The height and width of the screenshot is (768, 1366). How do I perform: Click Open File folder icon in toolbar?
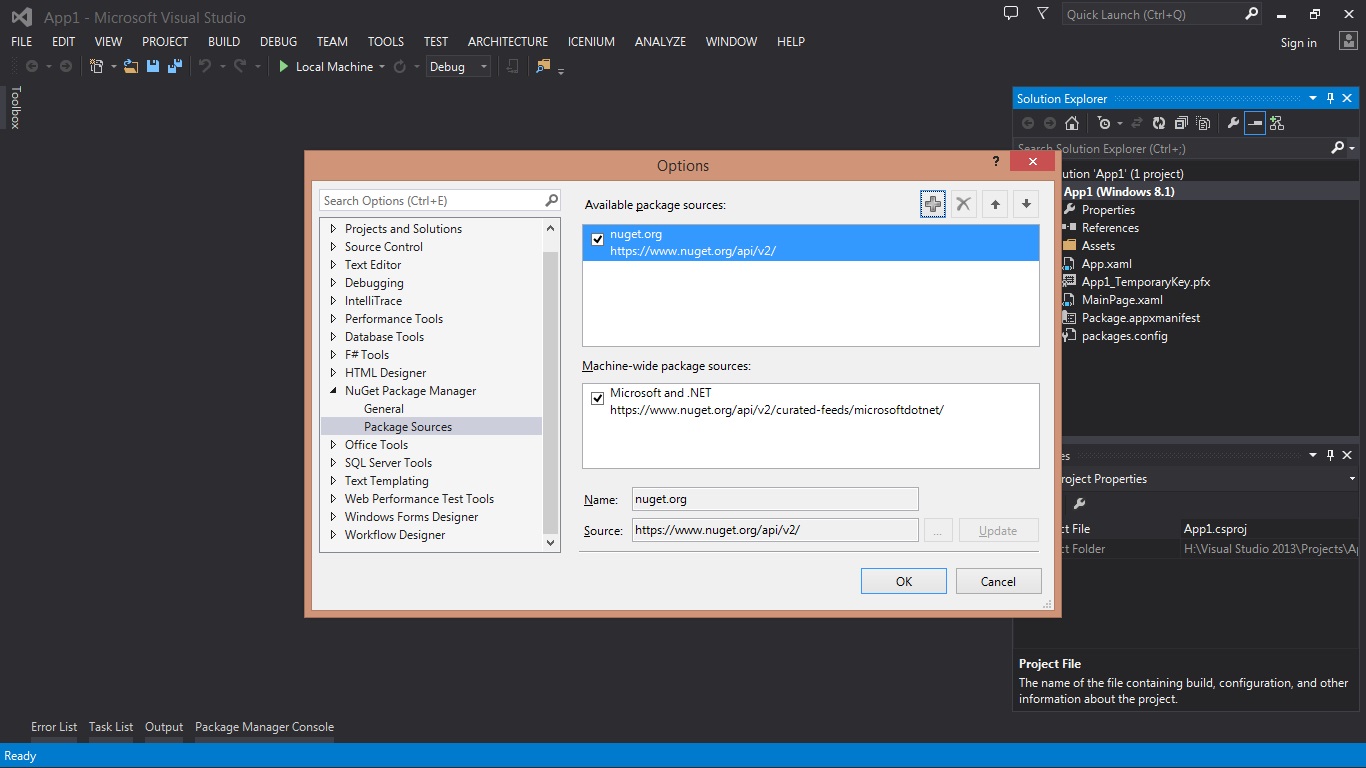131,66
